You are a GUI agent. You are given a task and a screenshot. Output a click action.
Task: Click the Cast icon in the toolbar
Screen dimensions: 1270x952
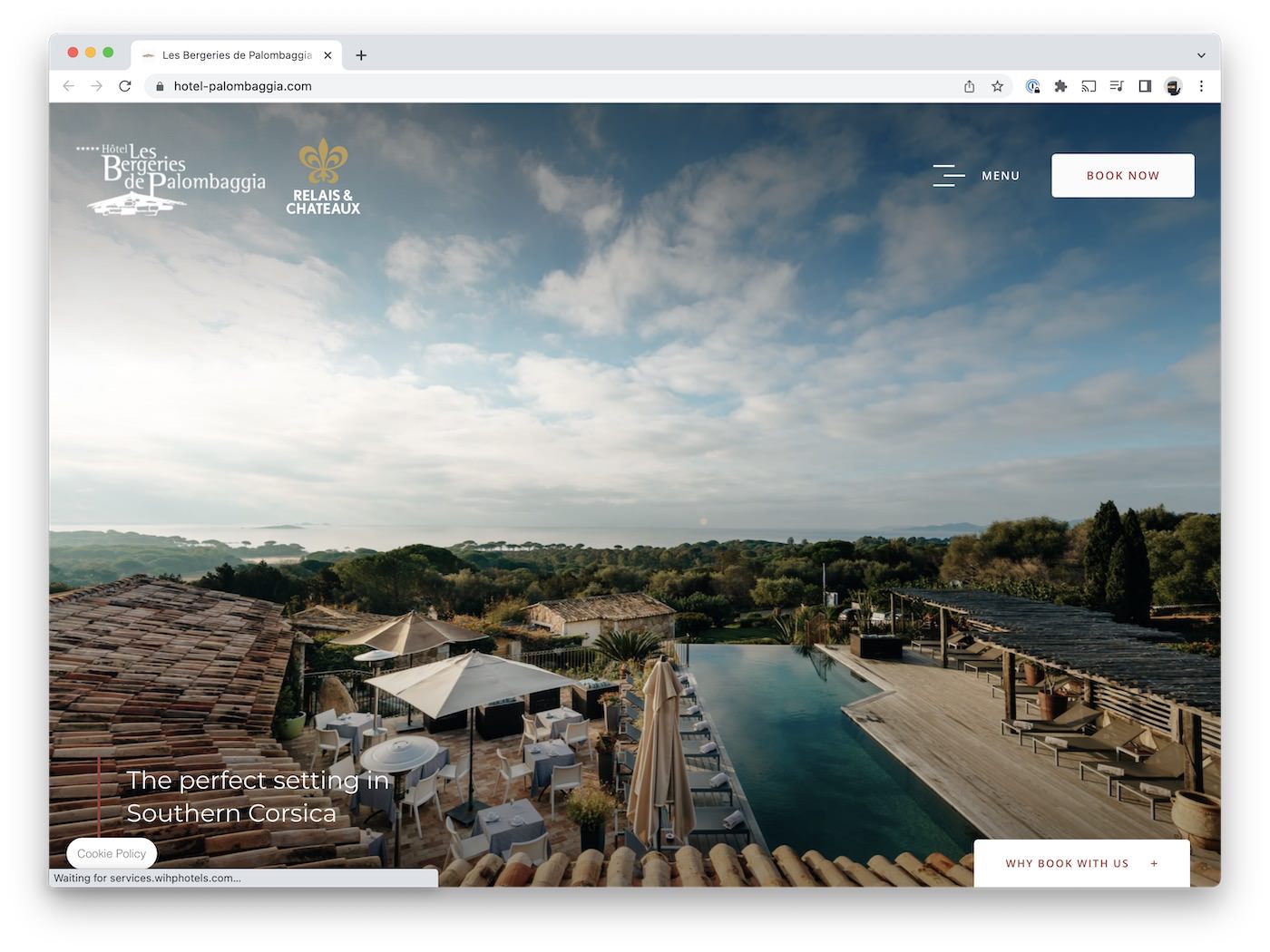pyautogui.click(x=1089, y=86)
